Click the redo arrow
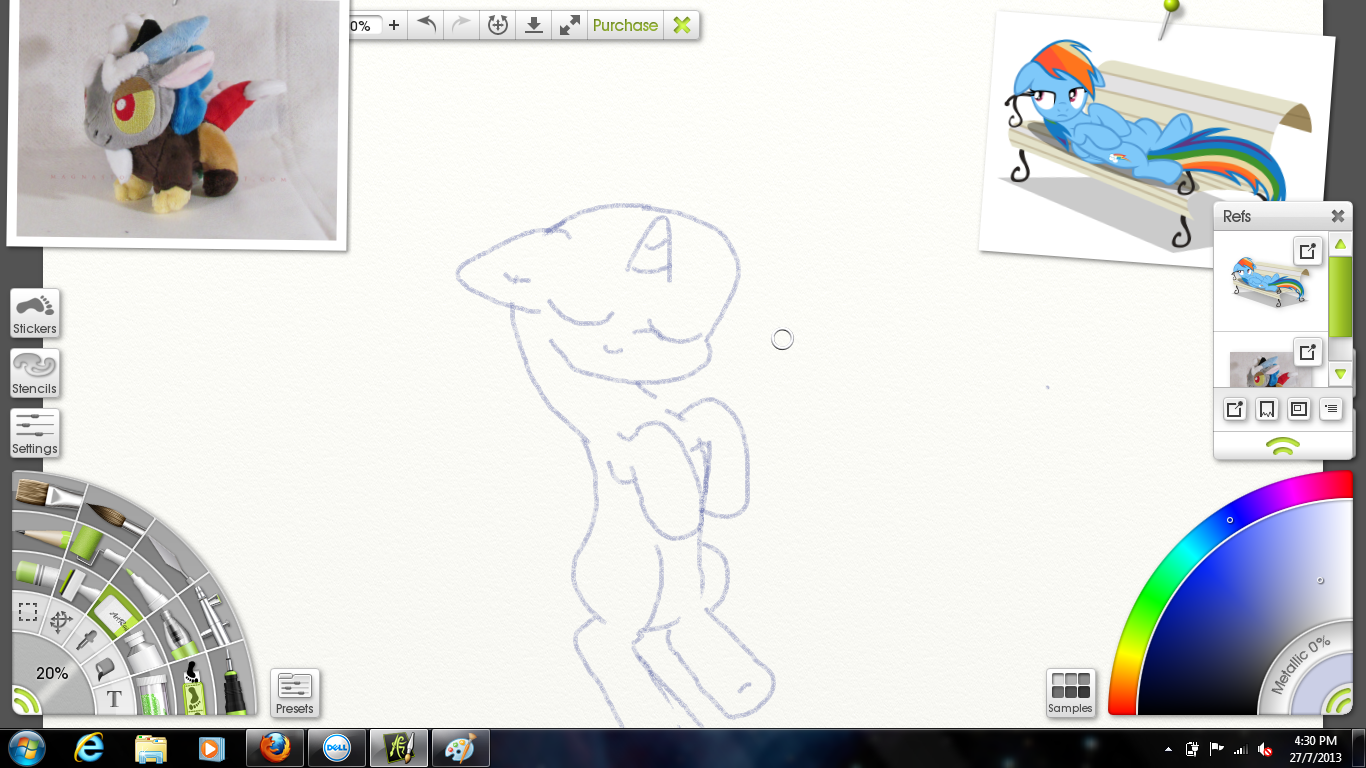Screen dimensions: 1366x768 [461, 25]
